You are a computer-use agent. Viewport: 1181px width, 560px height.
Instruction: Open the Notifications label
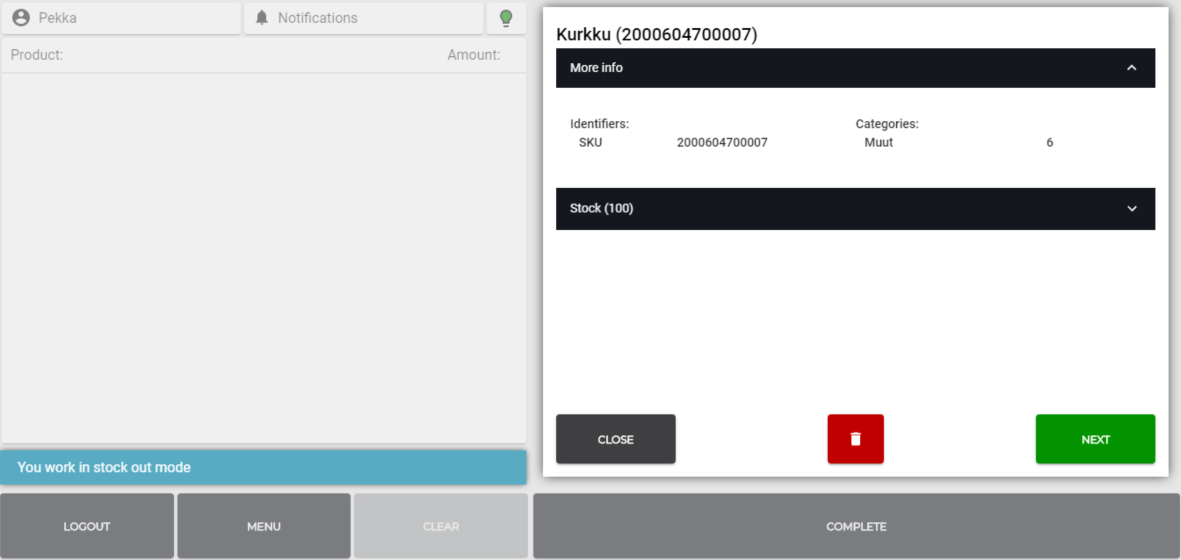tap(317, 18)
